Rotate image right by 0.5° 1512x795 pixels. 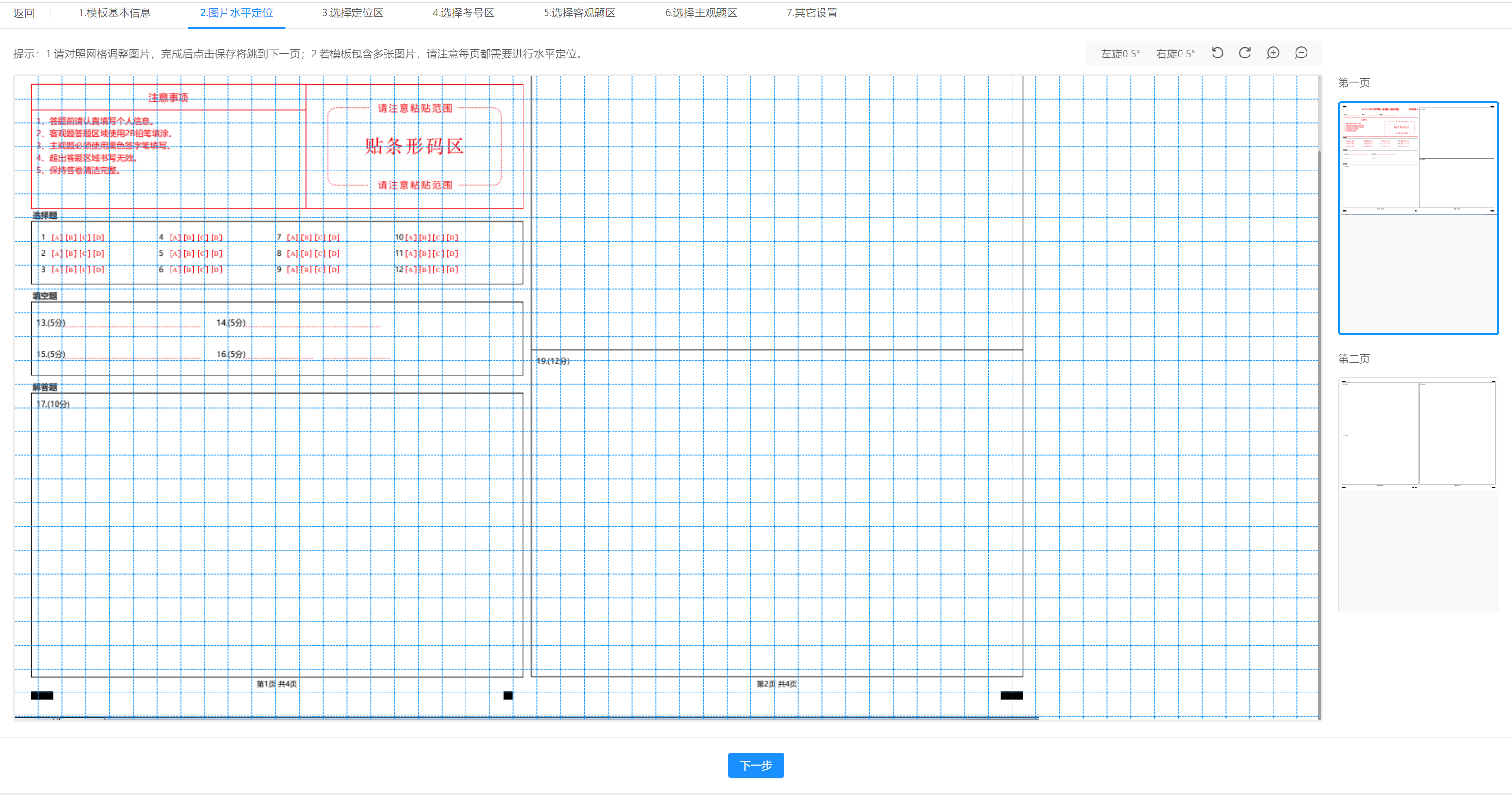1175,54
